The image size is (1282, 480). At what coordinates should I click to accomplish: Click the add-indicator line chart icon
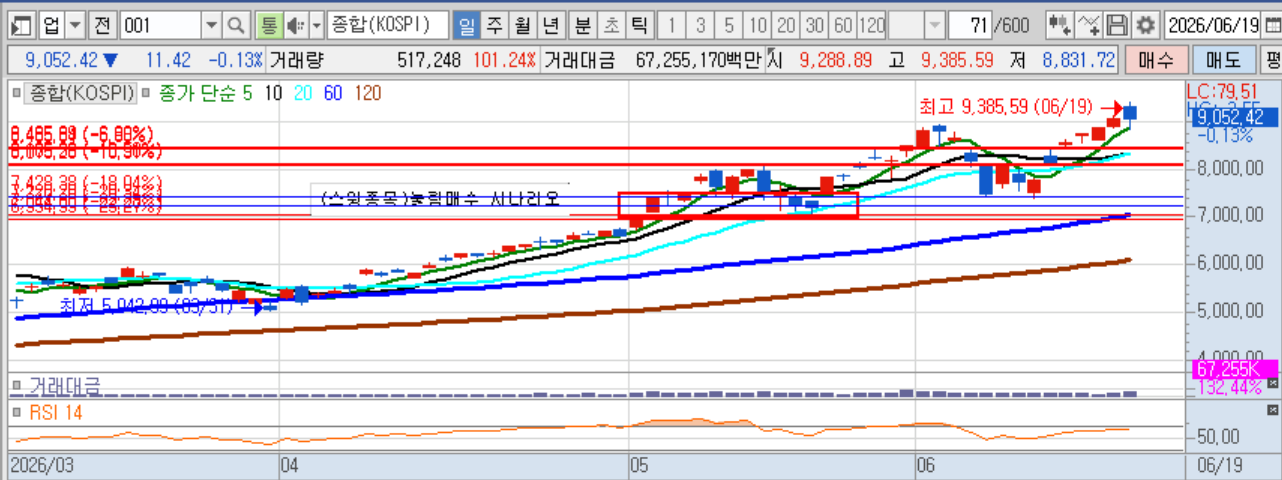[1090, 24]
